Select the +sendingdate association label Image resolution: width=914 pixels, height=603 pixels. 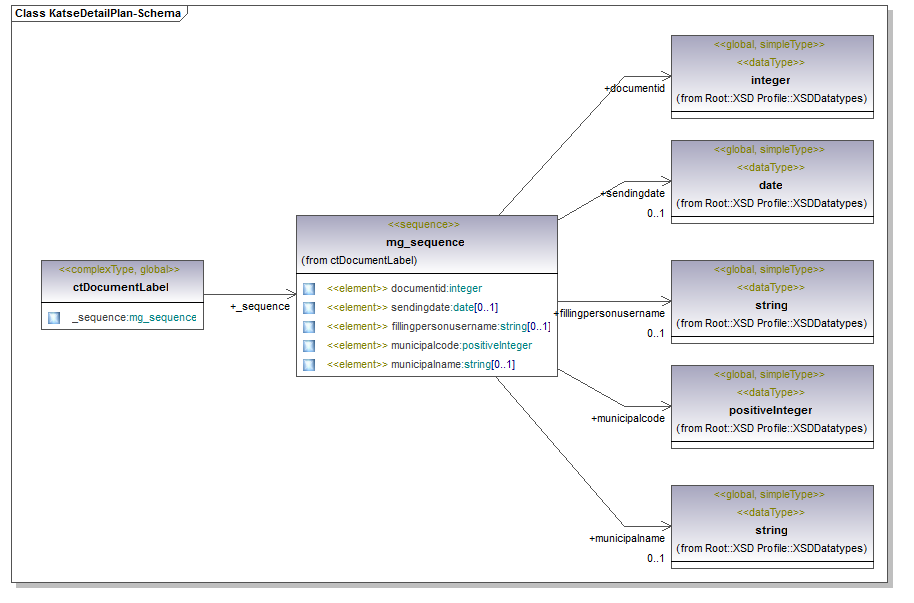tap(632, 193)
